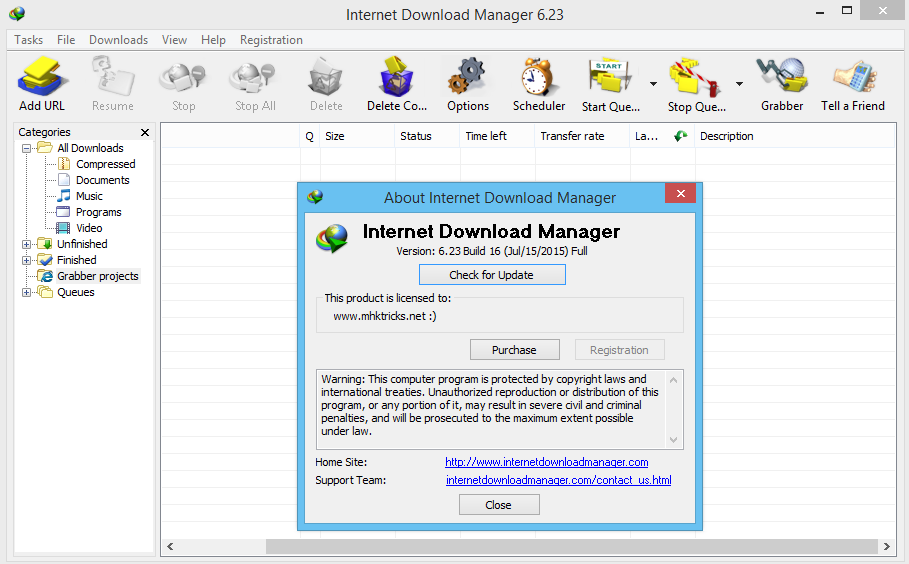Open the Tasks menu
909x564 pixels.
point(28,40)
